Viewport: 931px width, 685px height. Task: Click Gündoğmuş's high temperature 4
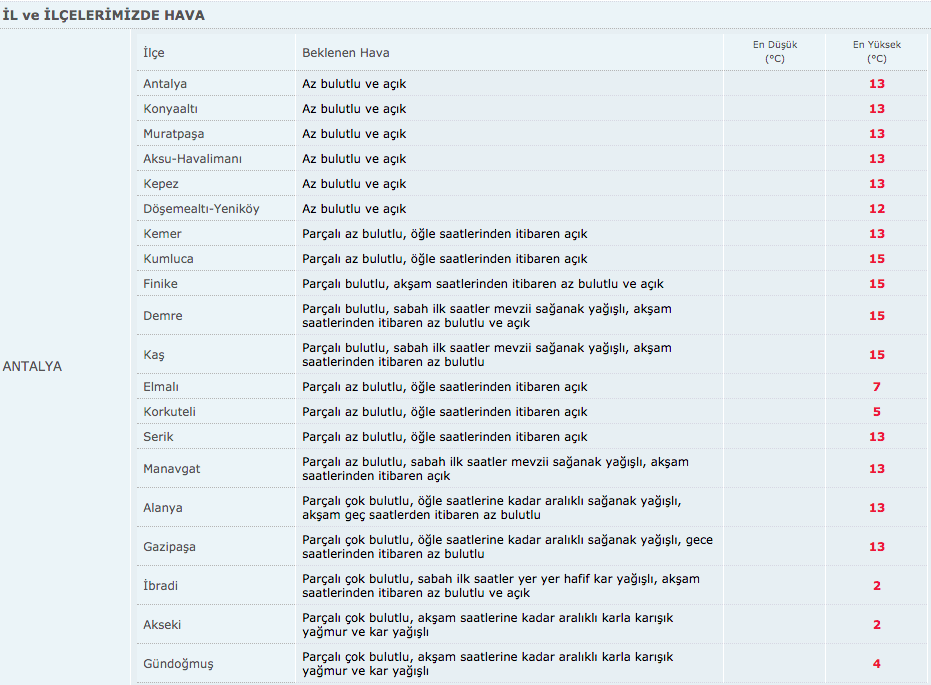pos(877,664)
